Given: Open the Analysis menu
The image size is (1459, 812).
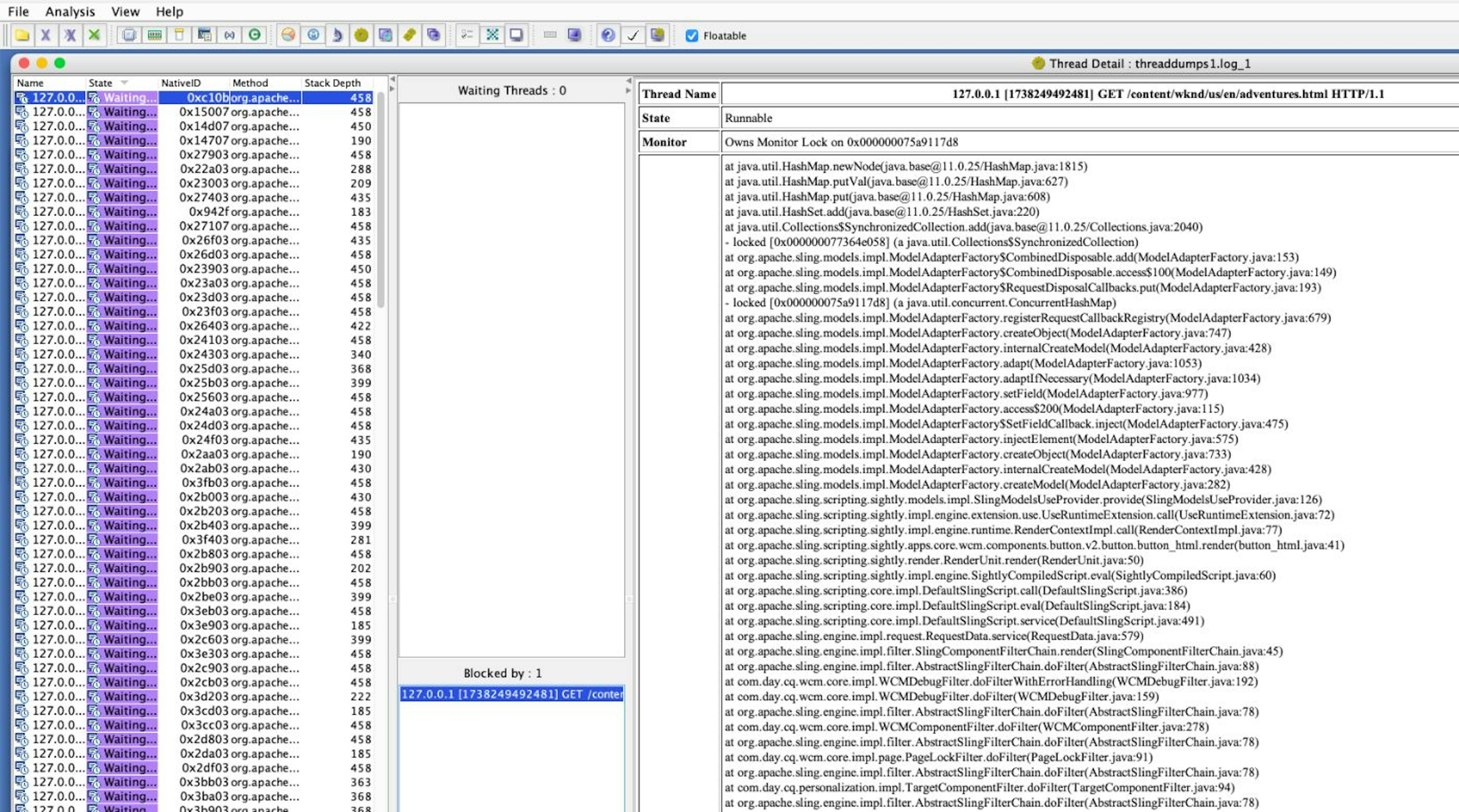Looking at the screenshot, I should pos(70,11).
